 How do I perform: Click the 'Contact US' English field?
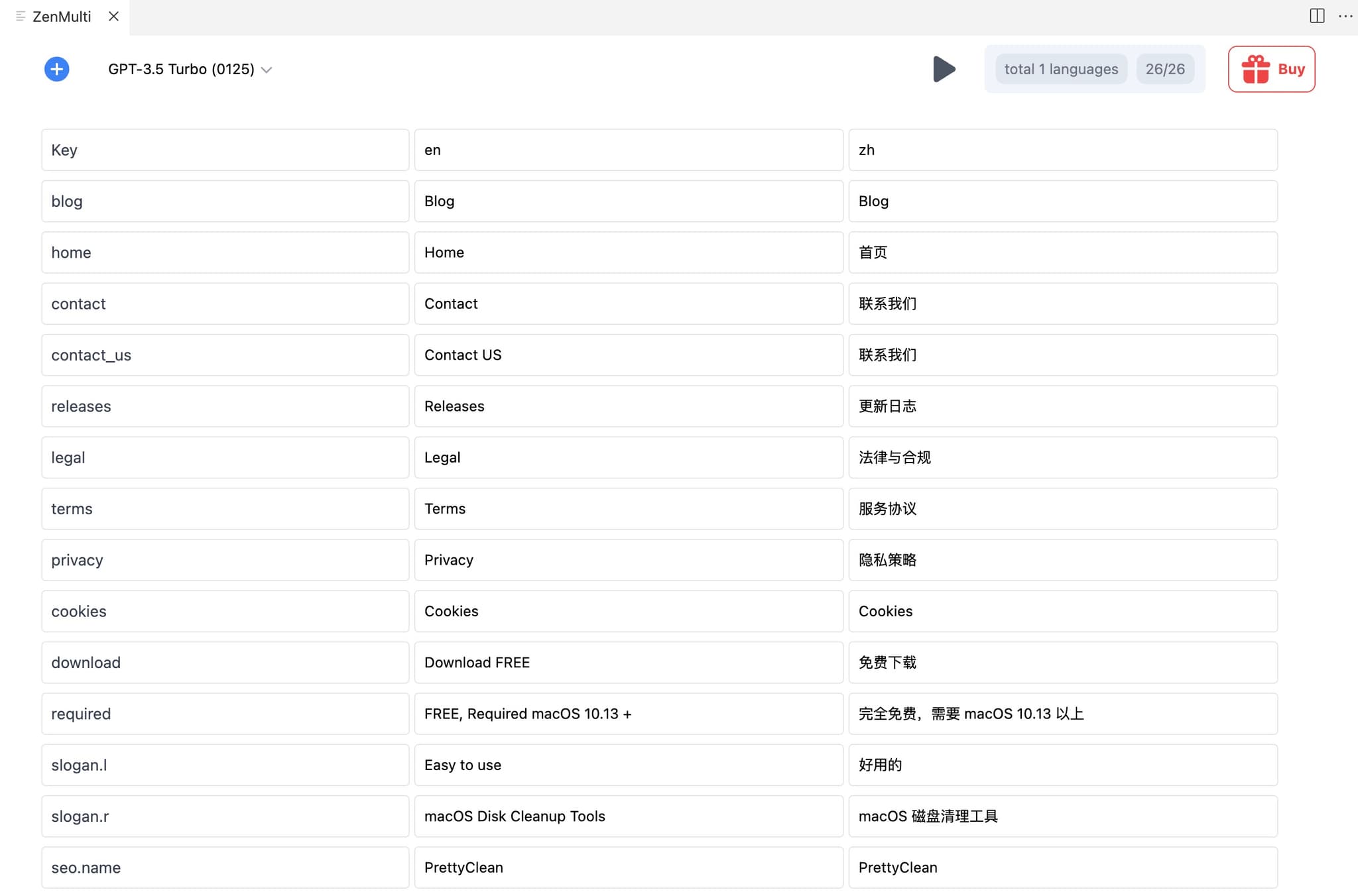point(629,355)
